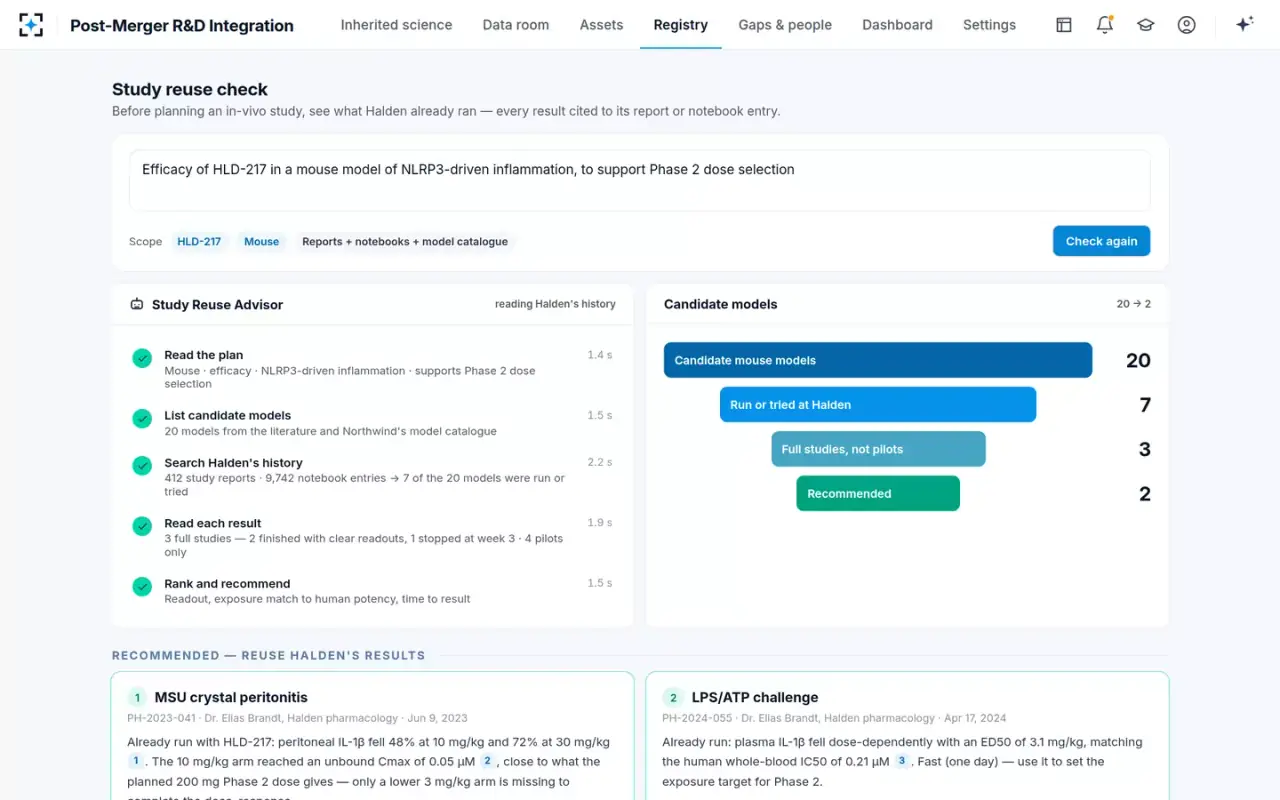Click the Mouse scope chip
The image size is (1280, 800).
click(262, 241)
